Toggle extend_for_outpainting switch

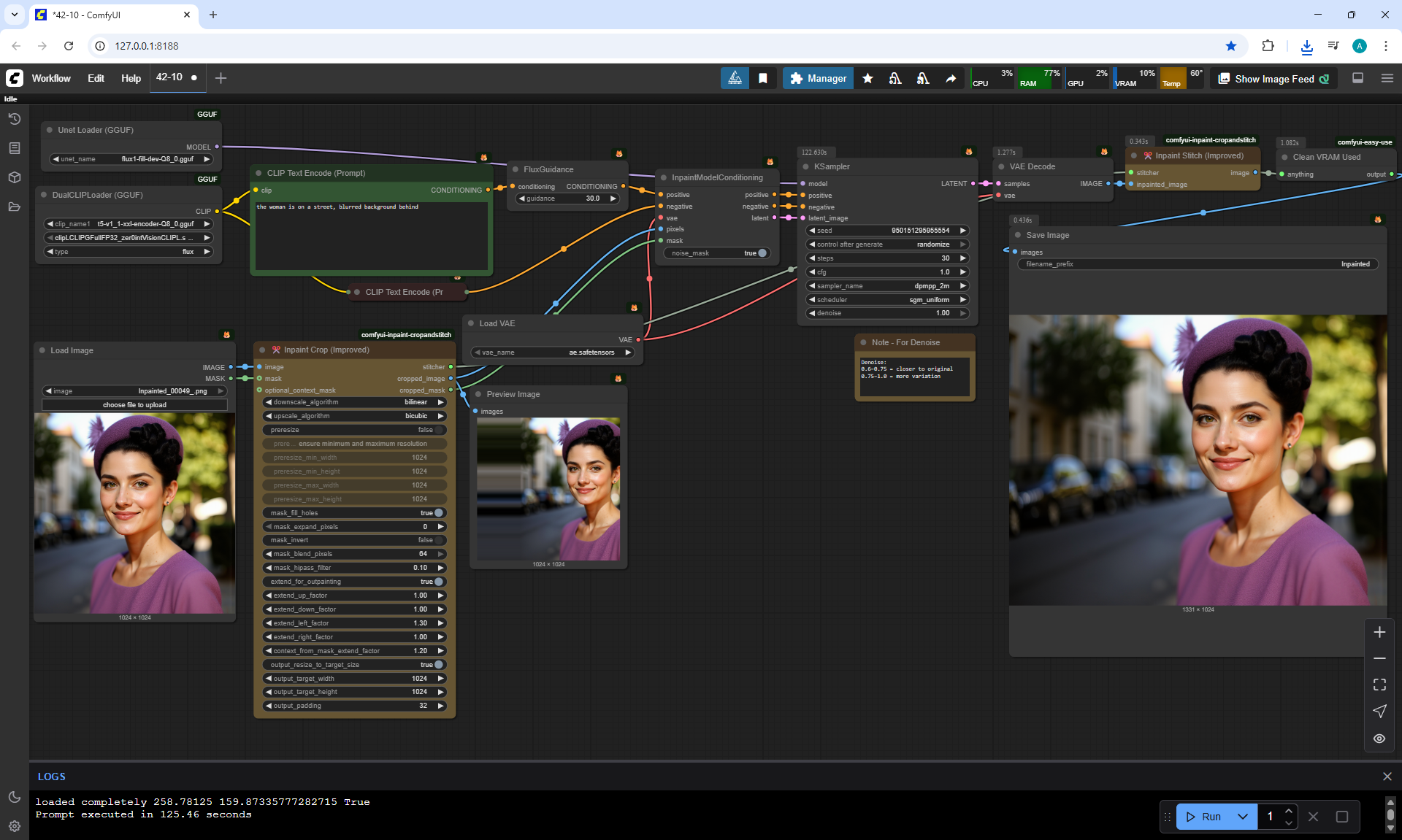(x=438, y=582)
